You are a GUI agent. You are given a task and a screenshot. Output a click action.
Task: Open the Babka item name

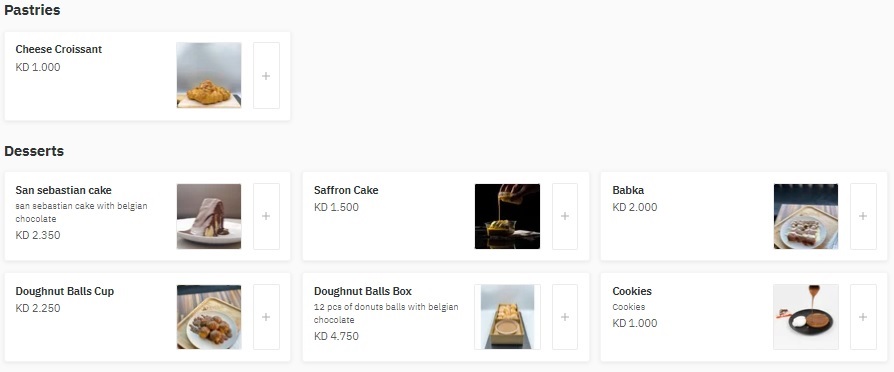pos(628,190)
